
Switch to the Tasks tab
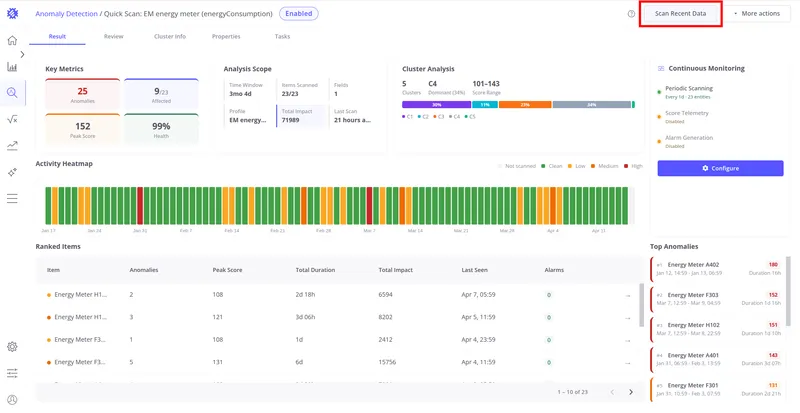(x=282, y=36)
